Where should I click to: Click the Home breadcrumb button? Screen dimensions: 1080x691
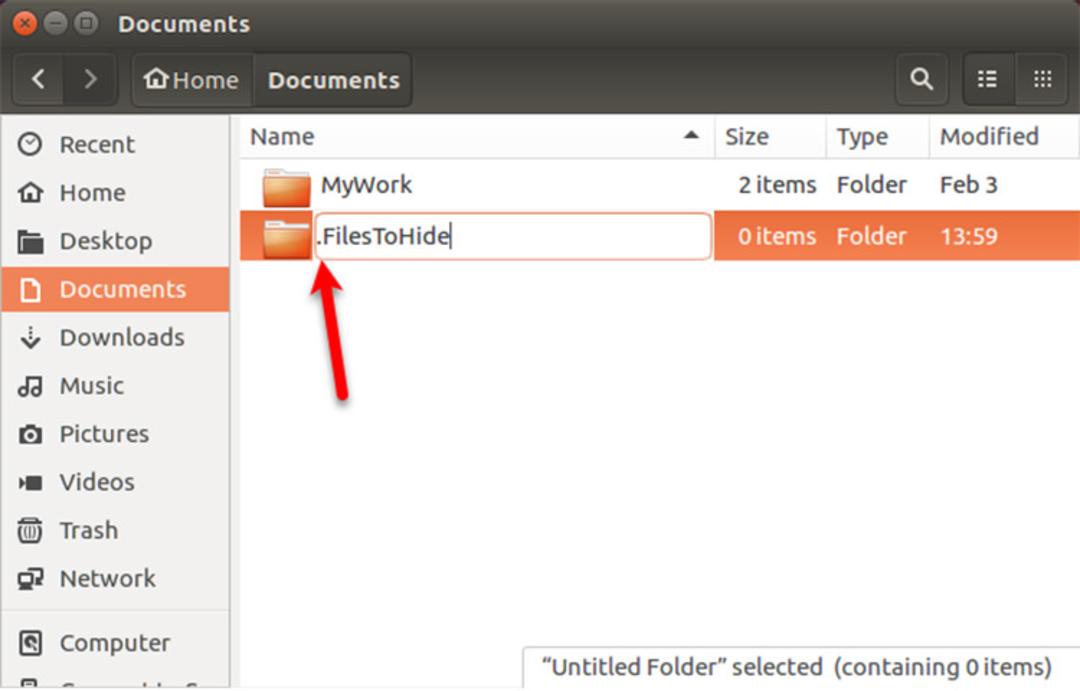coord(192,80)
